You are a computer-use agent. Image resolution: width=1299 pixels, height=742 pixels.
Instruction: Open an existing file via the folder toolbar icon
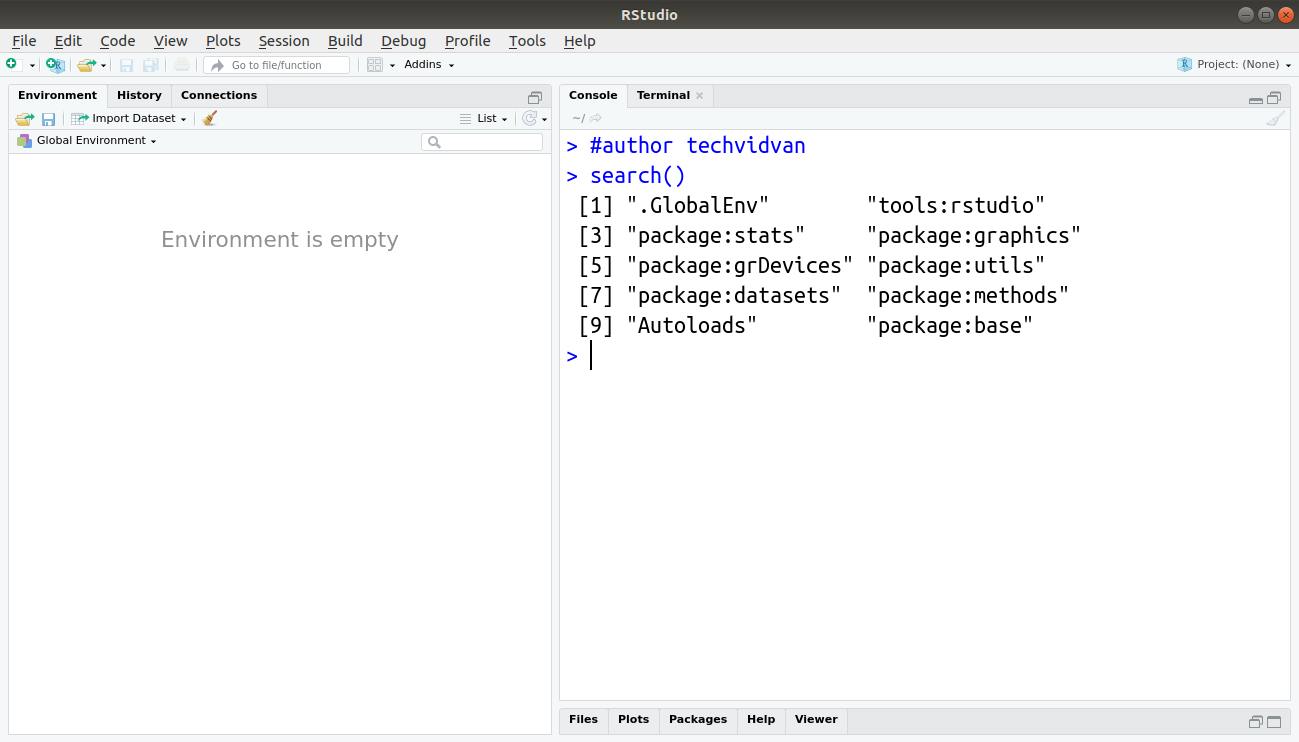pyautogui.click(x=85, y=64)
